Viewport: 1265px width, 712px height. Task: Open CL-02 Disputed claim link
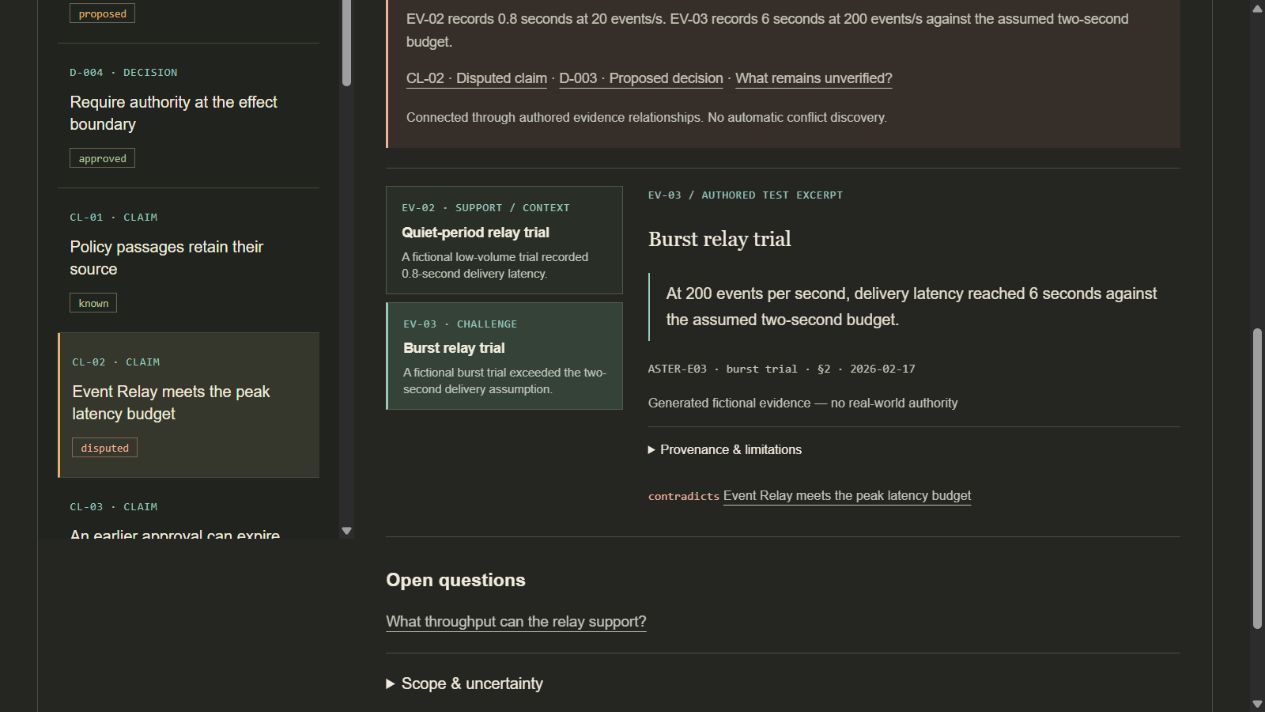click(x=476, y=78)
